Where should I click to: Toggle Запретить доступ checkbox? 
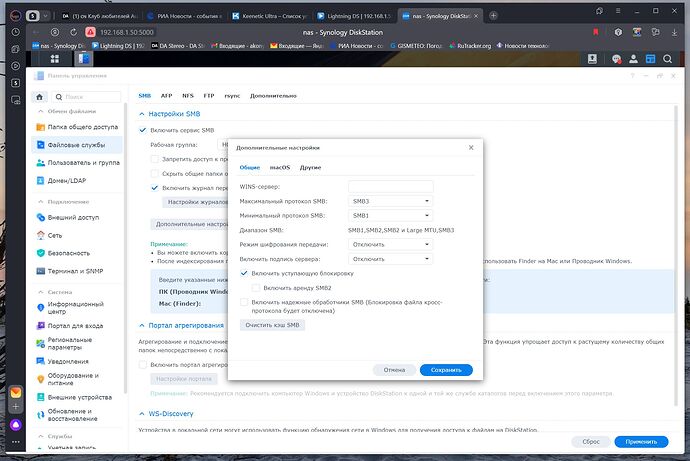point(154,159)
